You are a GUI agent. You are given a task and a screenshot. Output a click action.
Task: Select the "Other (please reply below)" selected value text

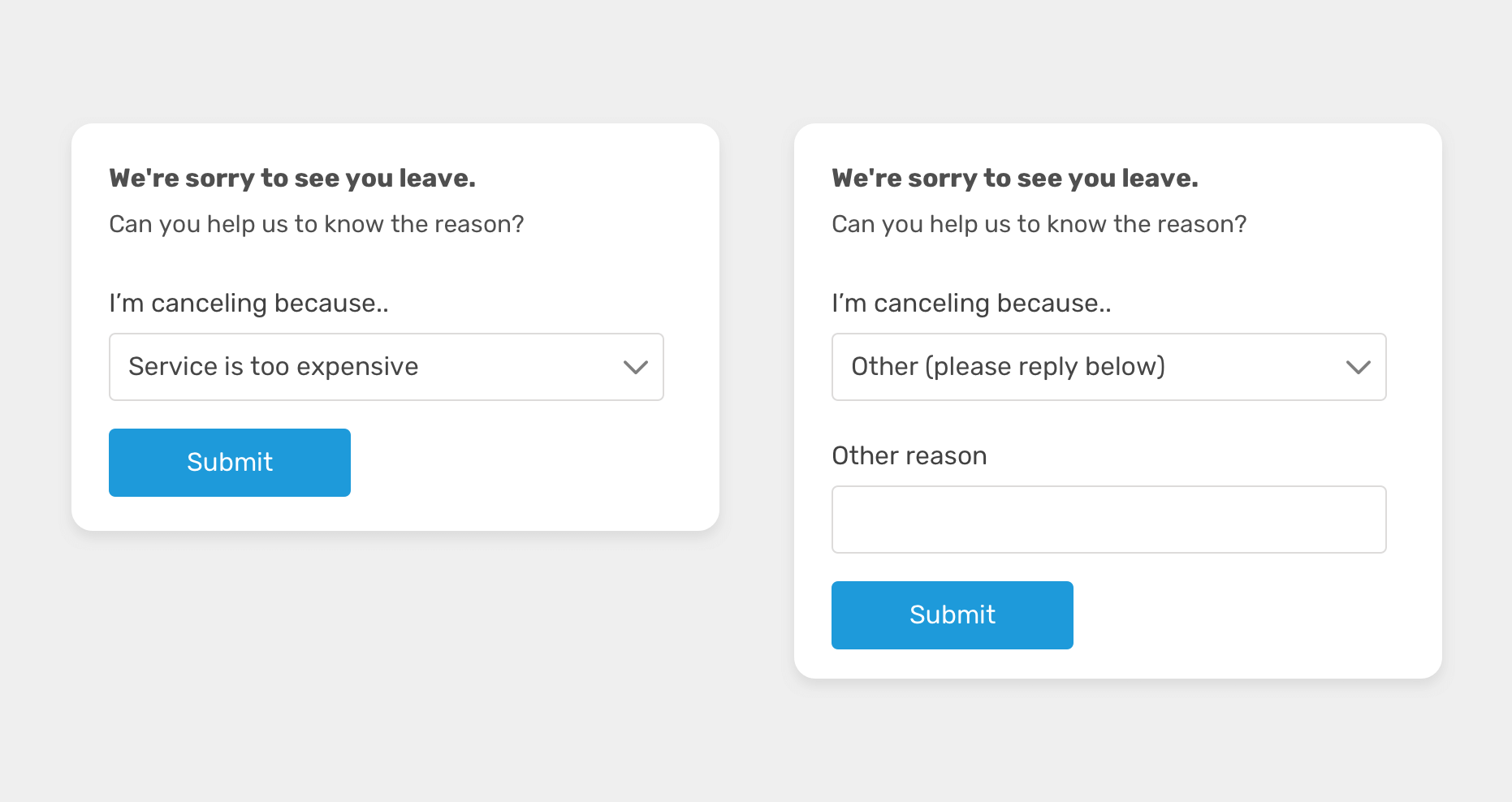pyautogui.click(x=1008, y=367)
